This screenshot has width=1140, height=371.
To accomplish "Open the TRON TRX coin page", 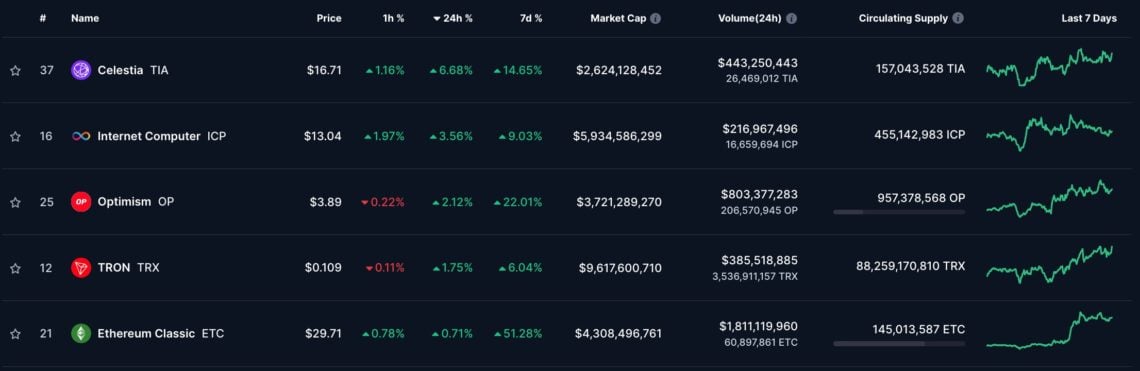I will 128,268.
